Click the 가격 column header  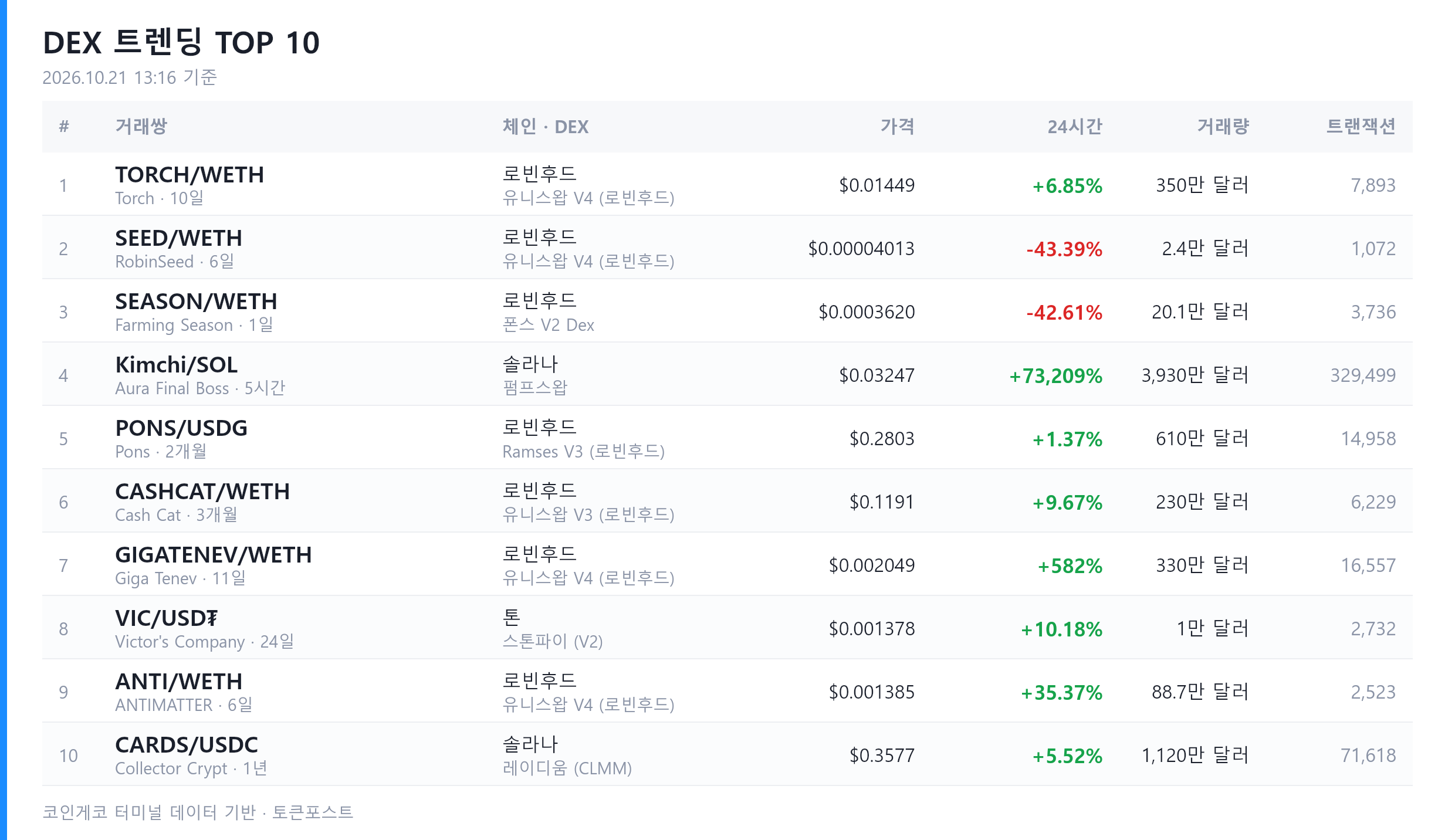click(897, 126)
